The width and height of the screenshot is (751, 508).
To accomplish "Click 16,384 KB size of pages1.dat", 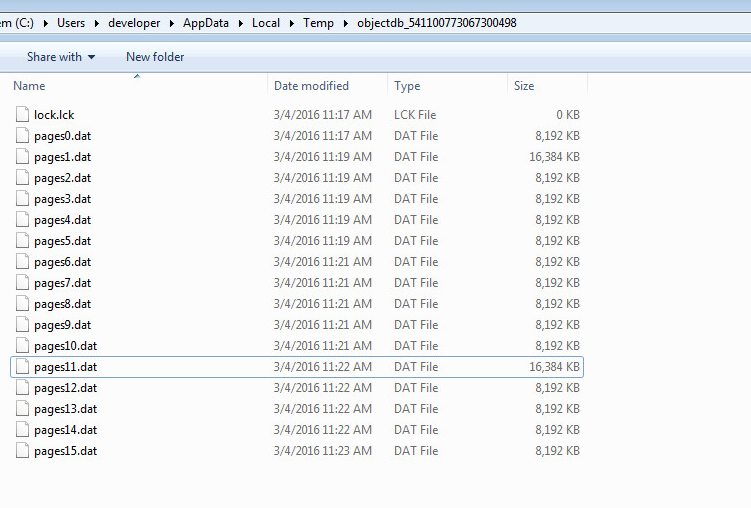I will click(554, 157).
